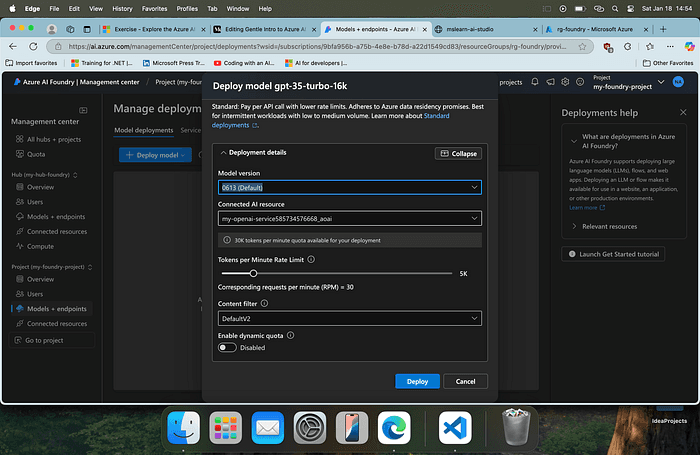Open the Compute sidebar item
700x455 pixels.
pos(35,246)
